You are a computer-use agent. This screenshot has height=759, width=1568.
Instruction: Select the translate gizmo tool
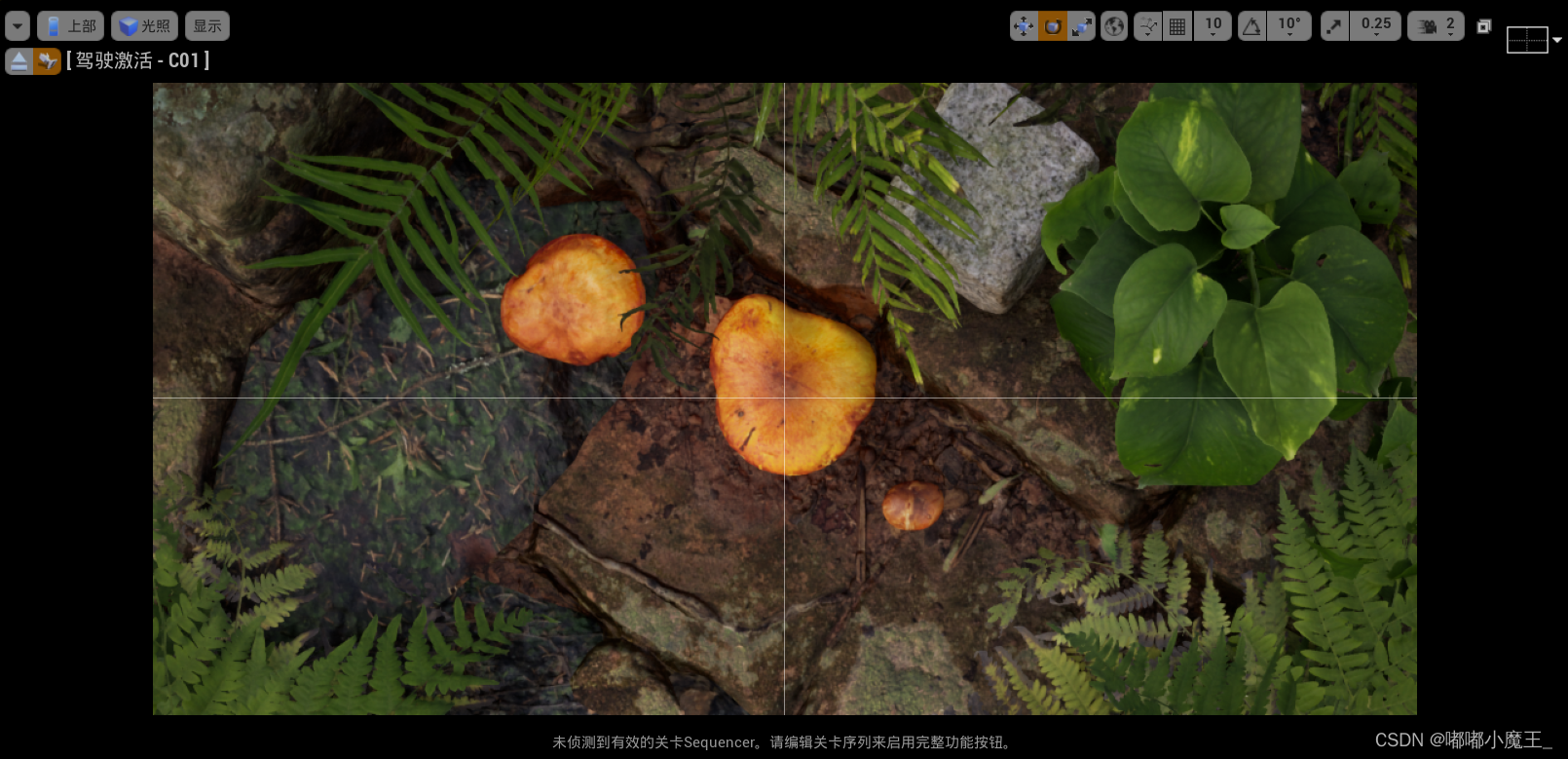point(1024,26)
